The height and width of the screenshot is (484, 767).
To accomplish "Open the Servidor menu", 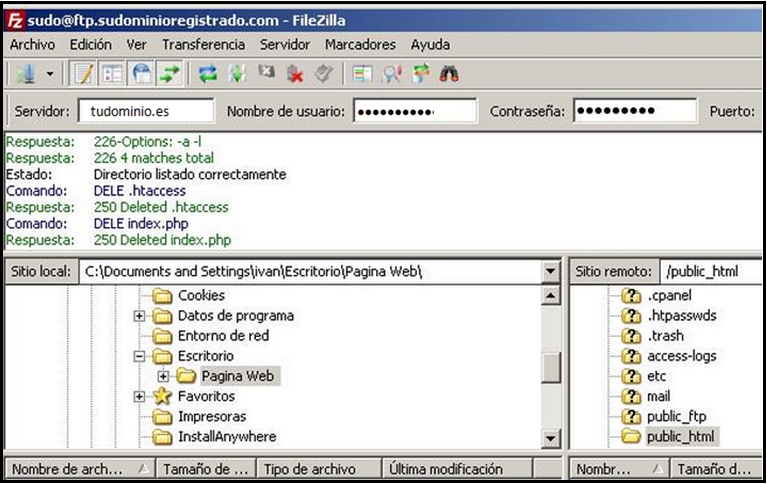I will 285,45.
